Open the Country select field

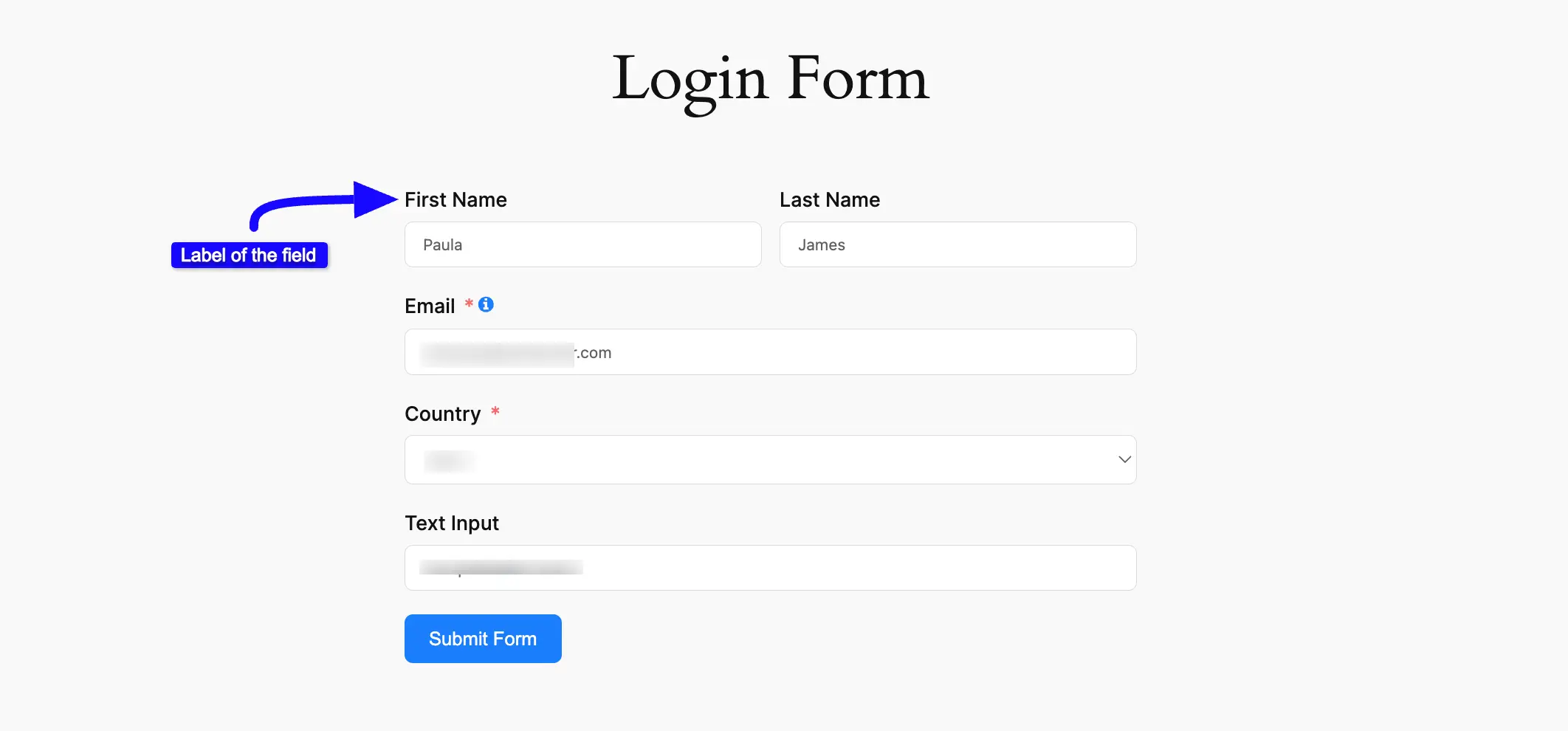pos(770,459)
